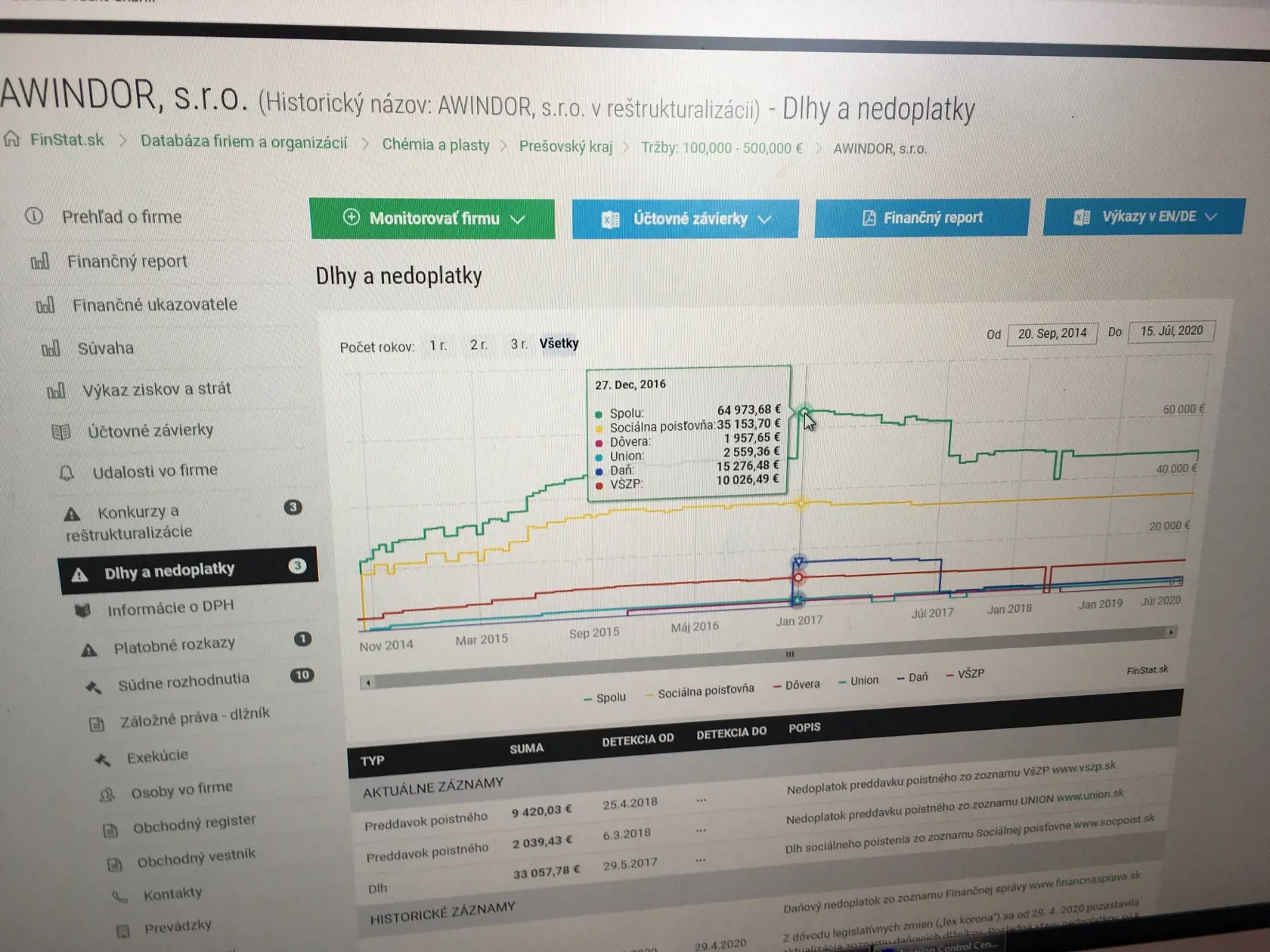
Task: Click icon beside Prevádzky
Action: 122,931
